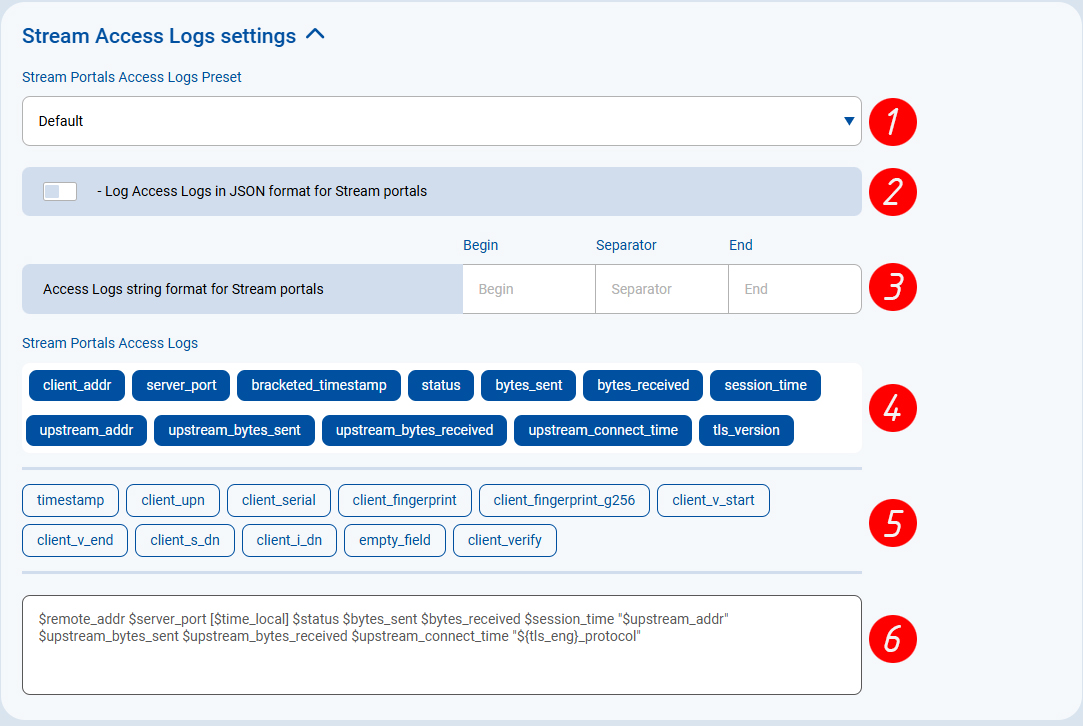Viewport: 1083px width, 726px height.
Task: Click the red number 6 marker icon
Action: click(x=893, y=640)
